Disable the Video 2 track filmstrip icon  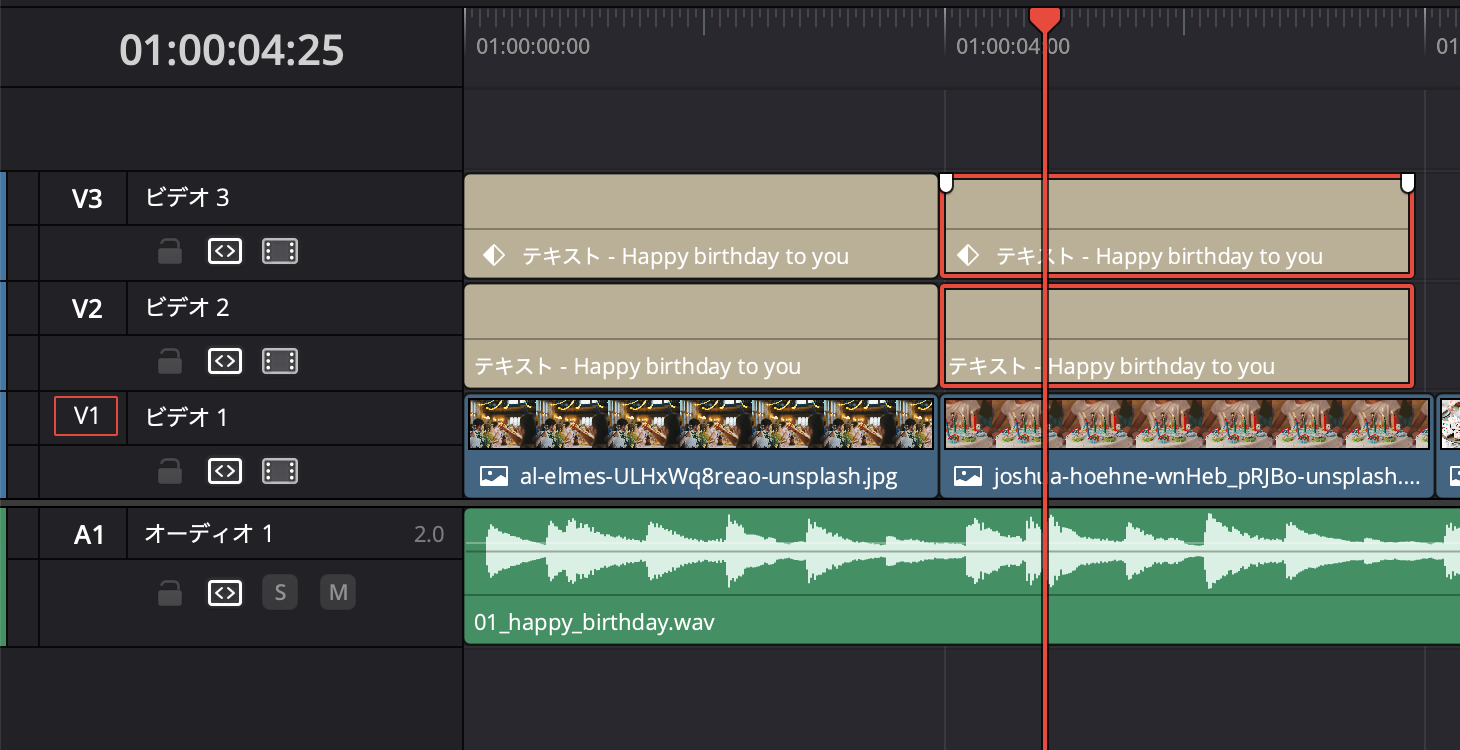[x=280, y=361]
